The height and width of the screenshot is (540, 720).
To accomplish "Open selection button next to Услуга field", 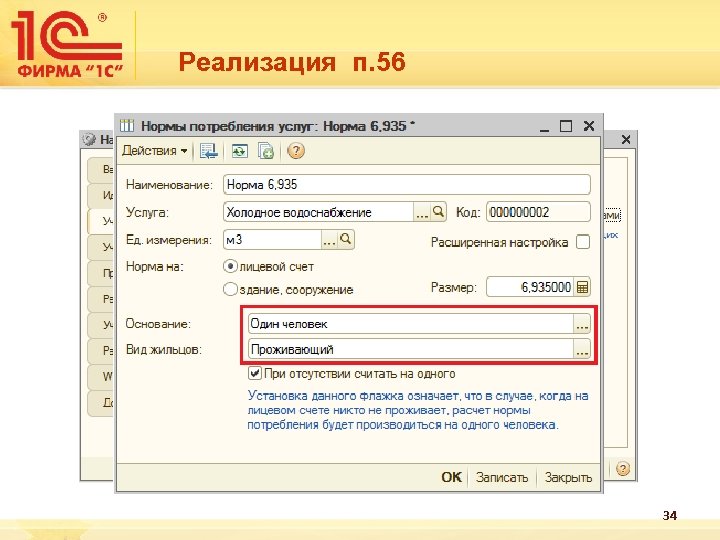I will point(422,212).
